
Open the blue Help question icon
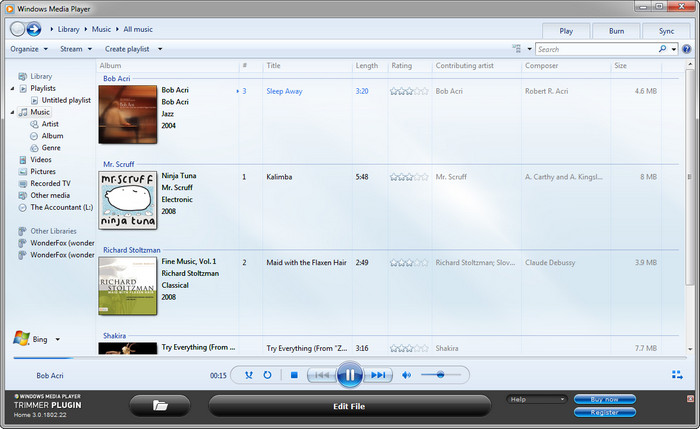point(687,49)
